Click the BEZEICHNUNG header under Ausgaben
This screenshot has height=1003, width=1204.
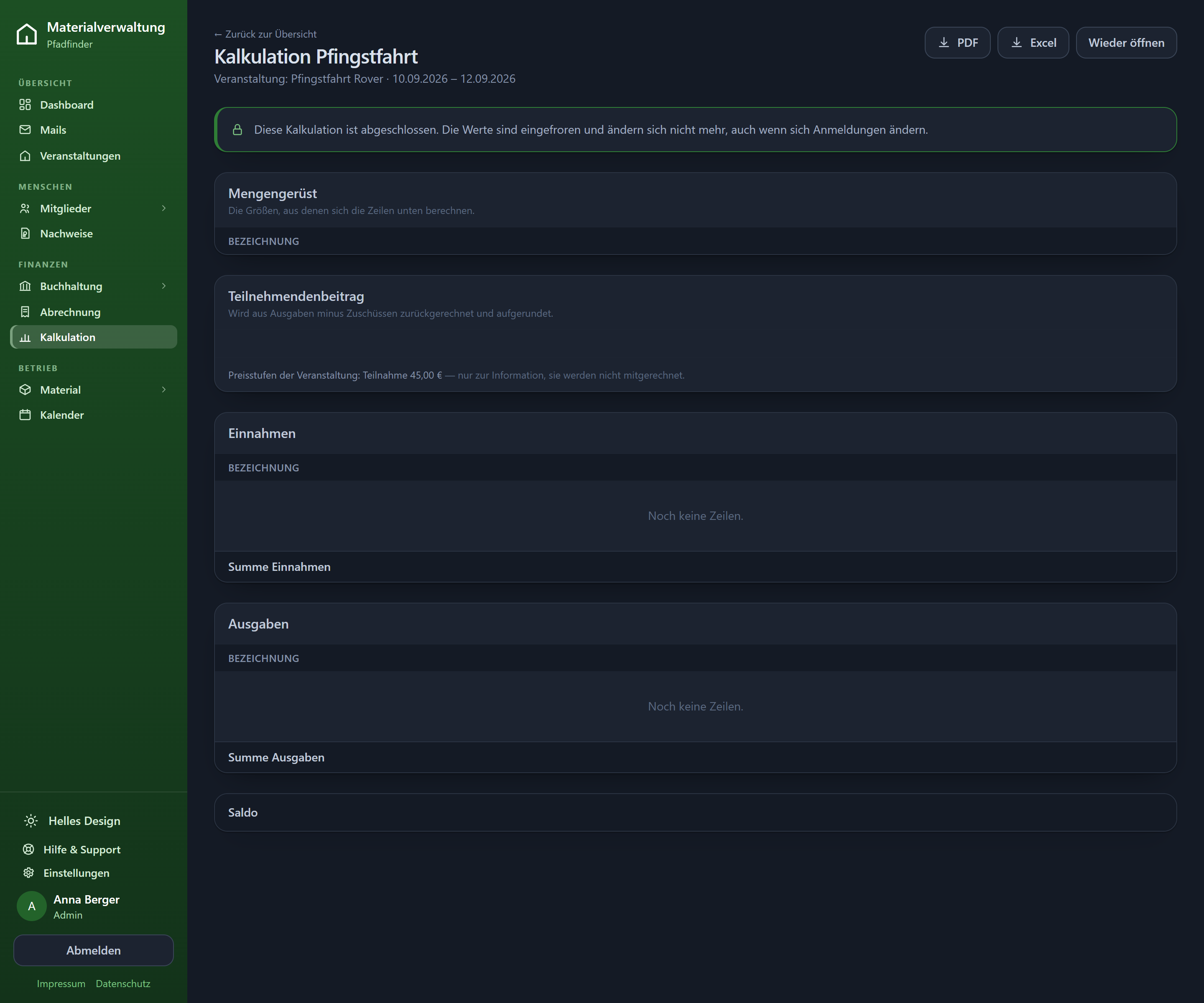pyautogui.click(x=264, y=659)
